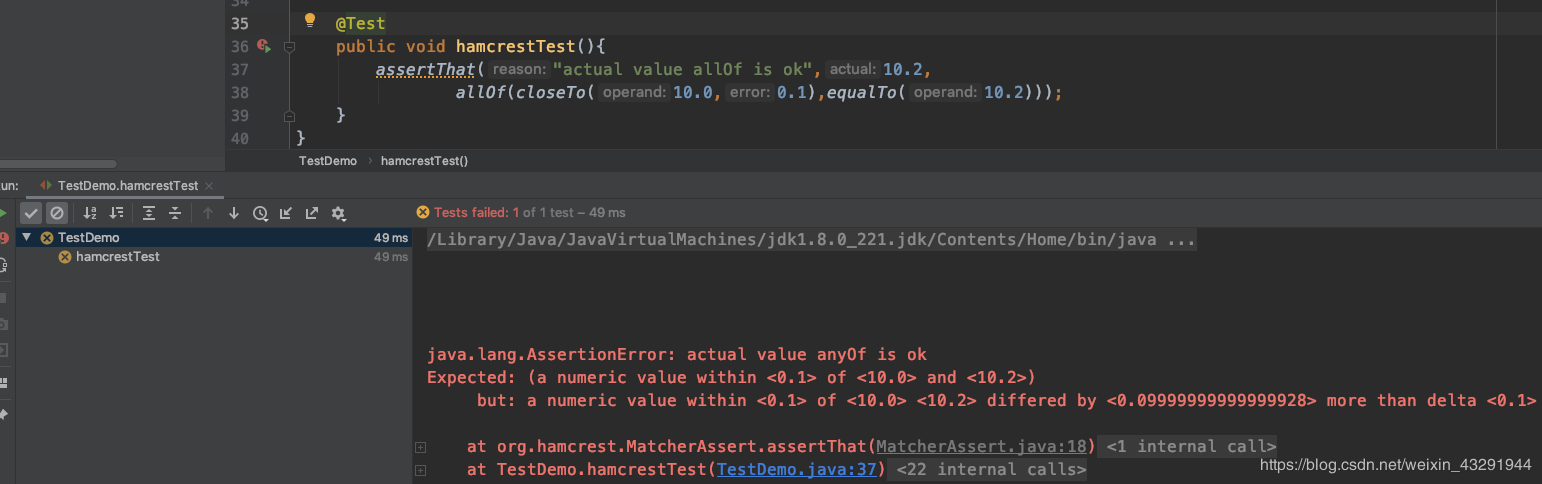Rerun tests with green play button
This screenshot has width=1542, height=484.
coord(3,213)
